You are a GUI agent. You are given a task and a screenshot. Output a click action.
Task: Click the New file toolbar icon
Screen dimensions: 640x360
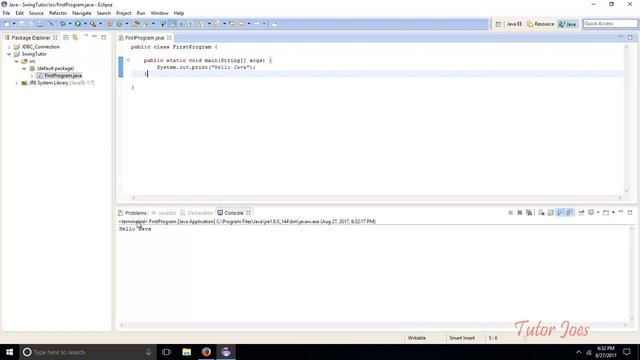click(x=7, y=24)
